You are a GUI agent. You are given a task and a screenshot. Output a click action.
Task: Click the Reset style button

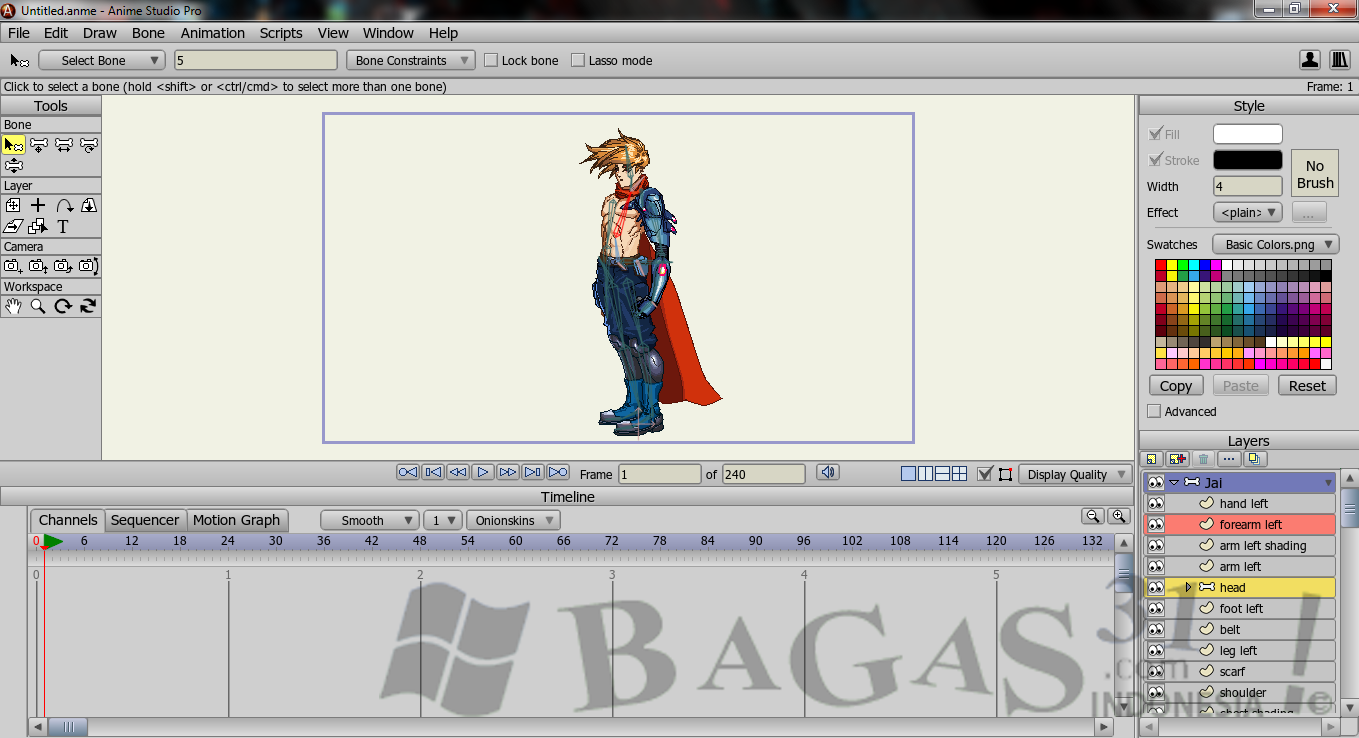point(1307,386)
